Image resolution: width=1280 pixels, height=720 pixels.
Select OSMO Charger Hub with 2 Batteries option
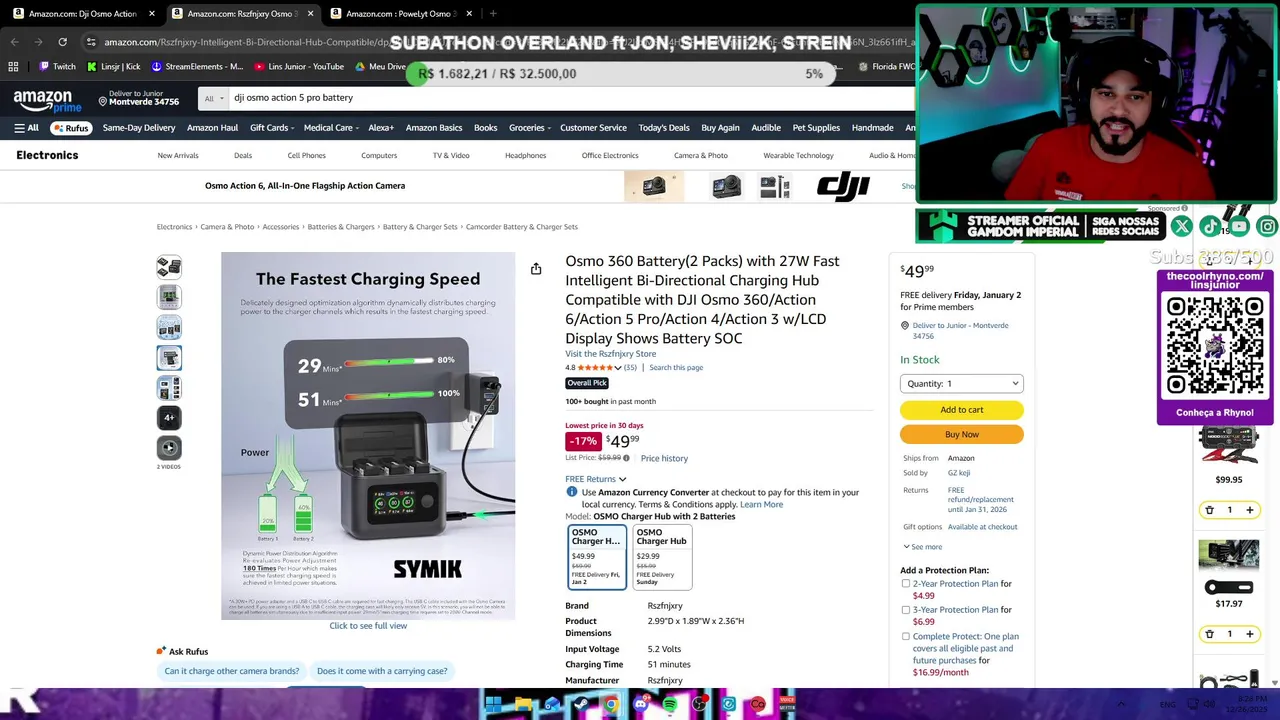[x=597, y=556]
